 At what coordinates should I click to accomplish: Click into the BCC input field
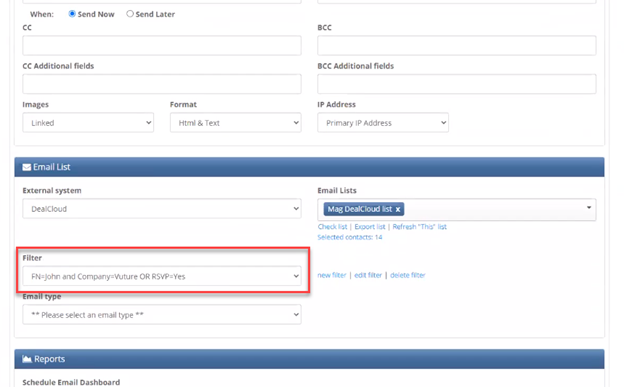456,45
